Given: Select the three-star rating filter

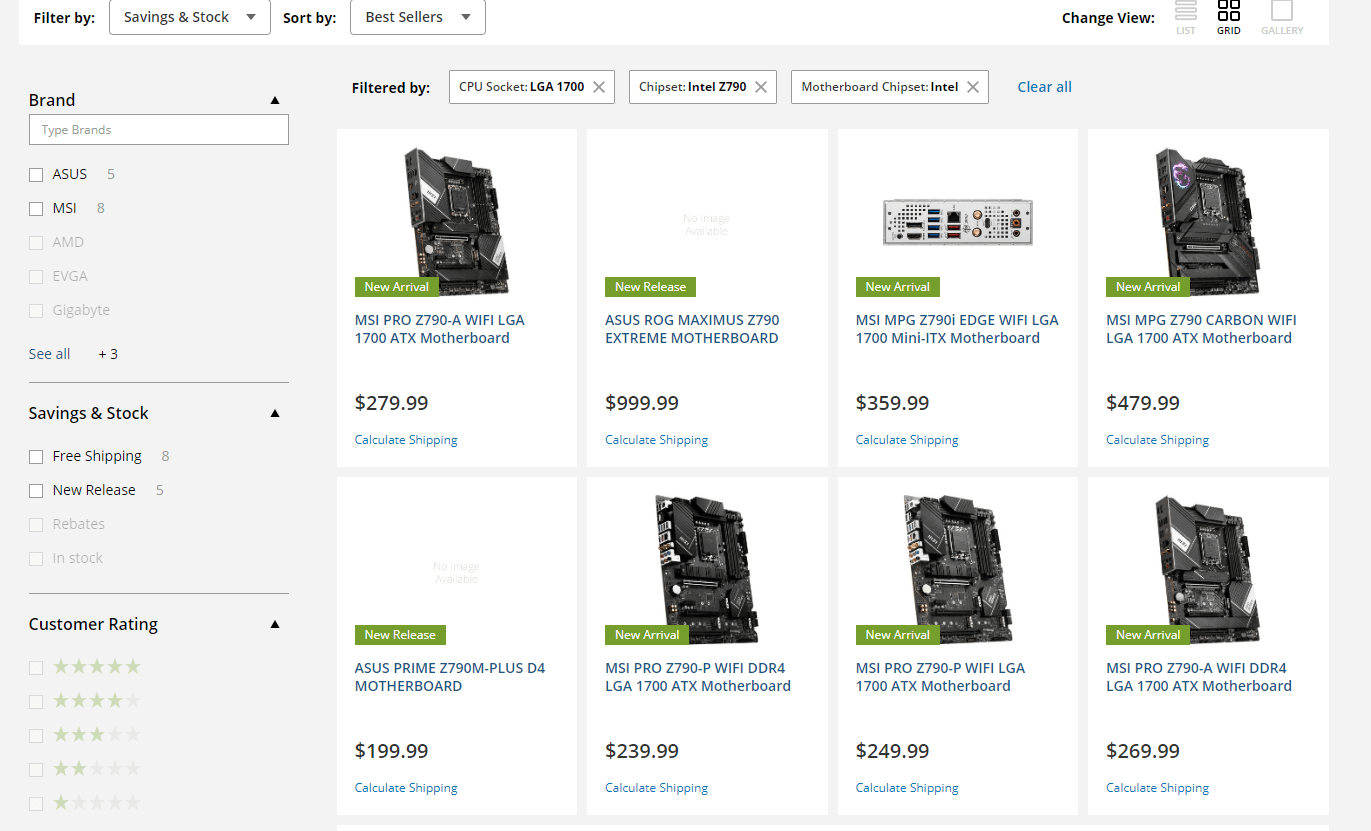Looking at the screenshot, I should (36, 736).
